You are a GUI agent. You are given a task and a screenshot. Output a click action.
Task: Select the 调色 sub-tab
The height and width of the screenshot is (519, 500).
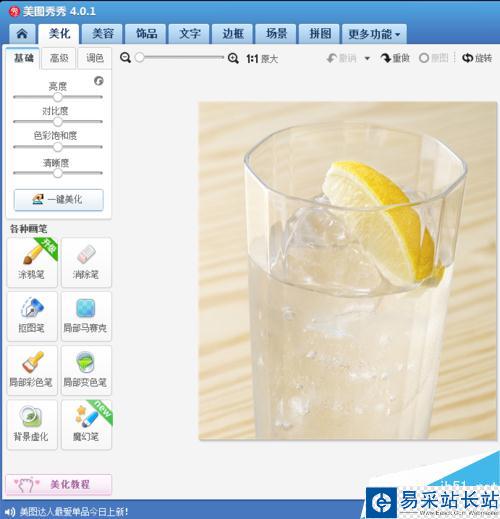point(95,58)
